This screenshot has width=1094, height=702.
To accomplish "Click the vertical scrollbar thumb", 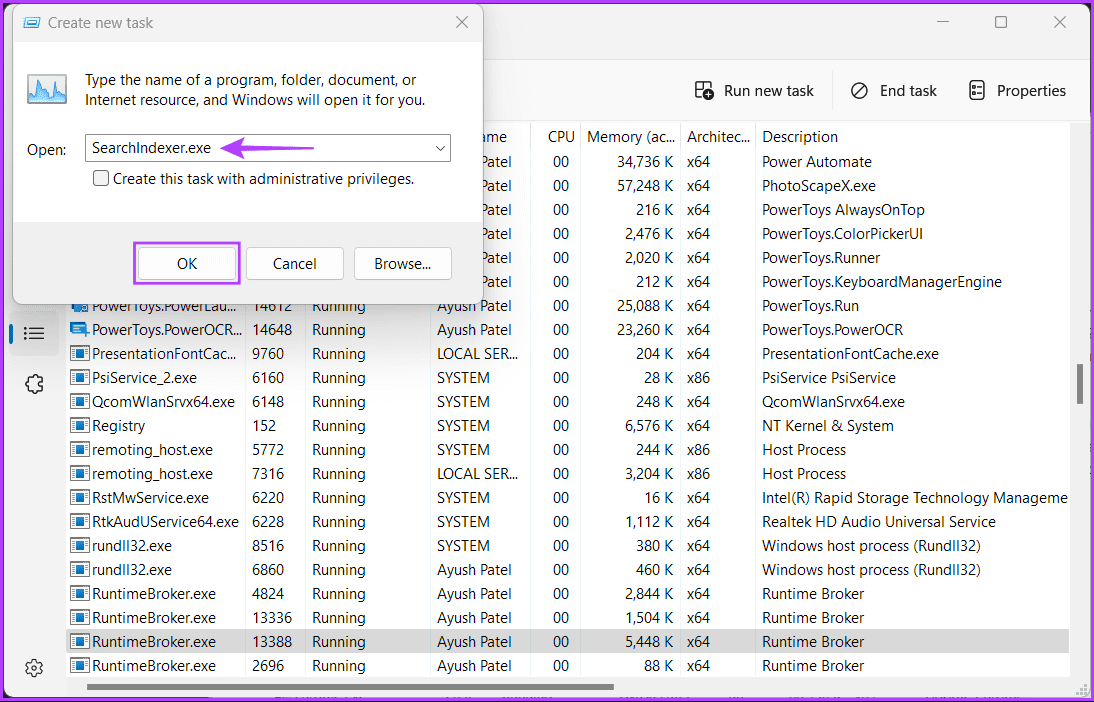I will 1079,383.
